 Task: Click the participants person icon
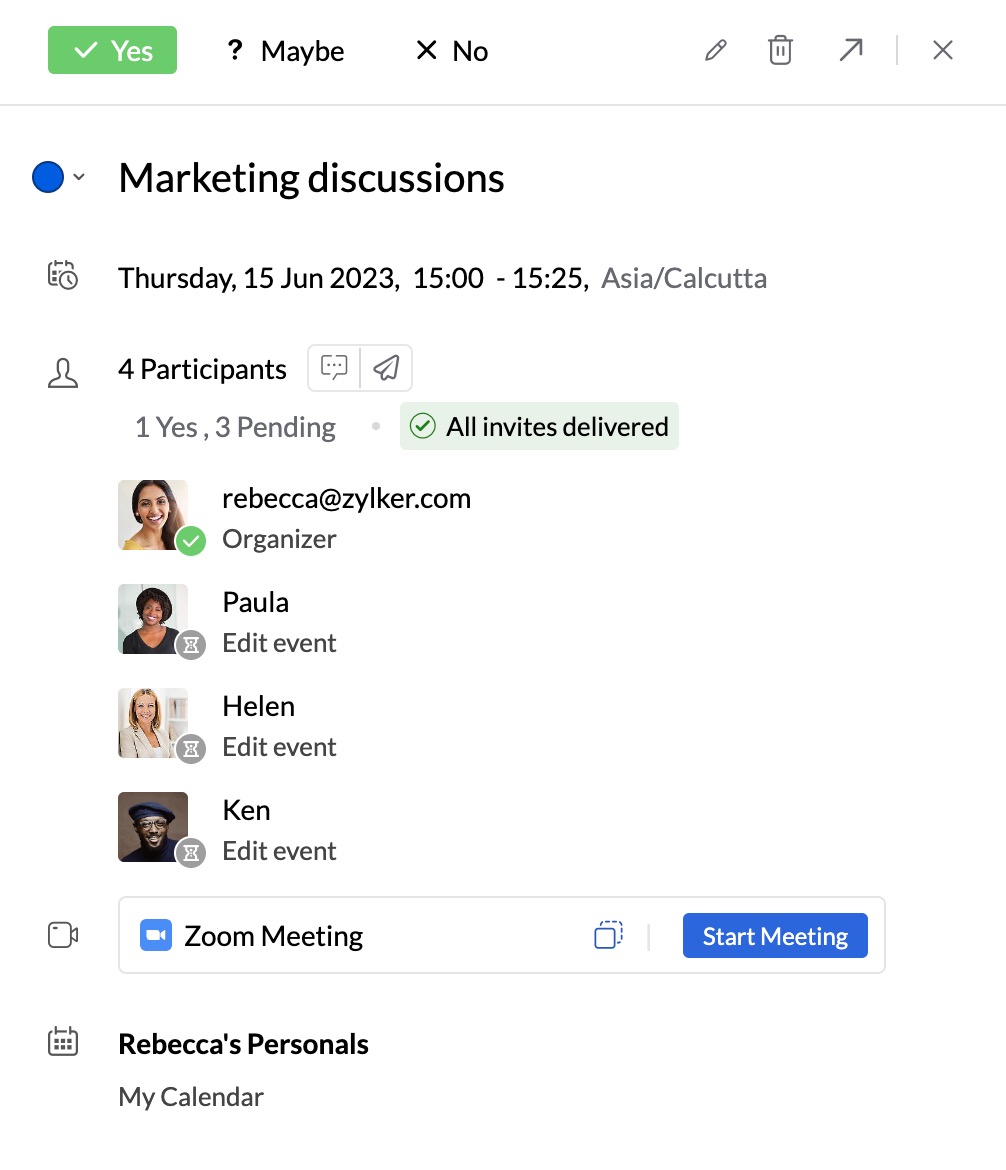(x=63, y=374)
